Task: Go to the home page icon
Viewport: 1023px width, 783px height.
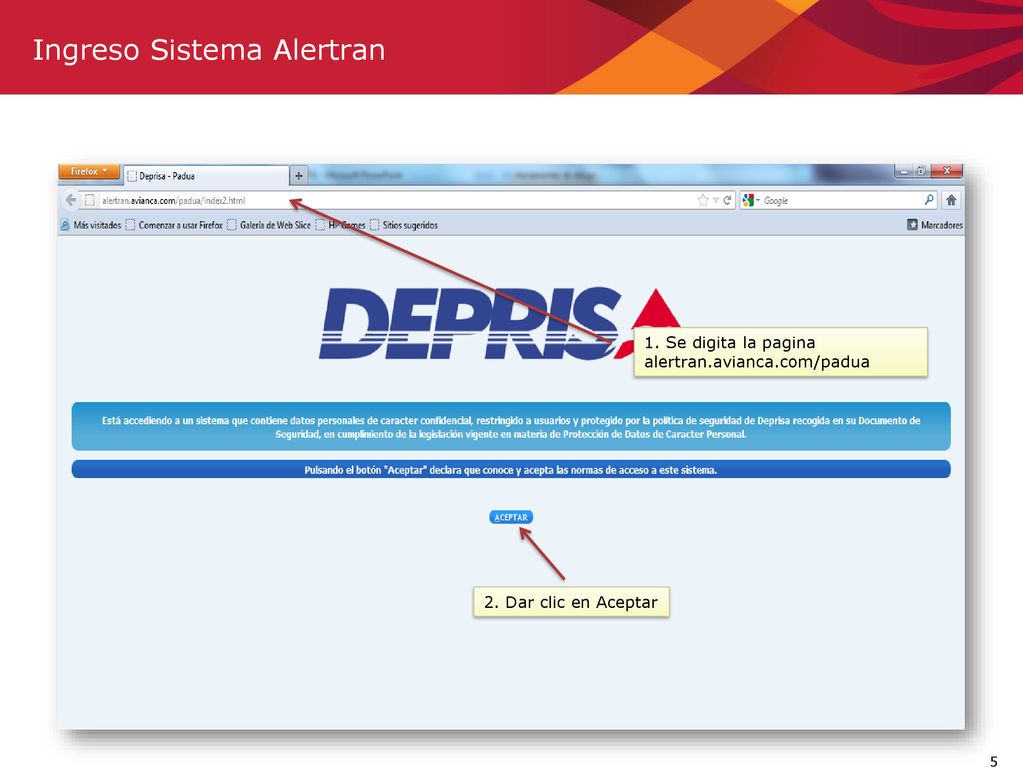Action: coord(951,200)
